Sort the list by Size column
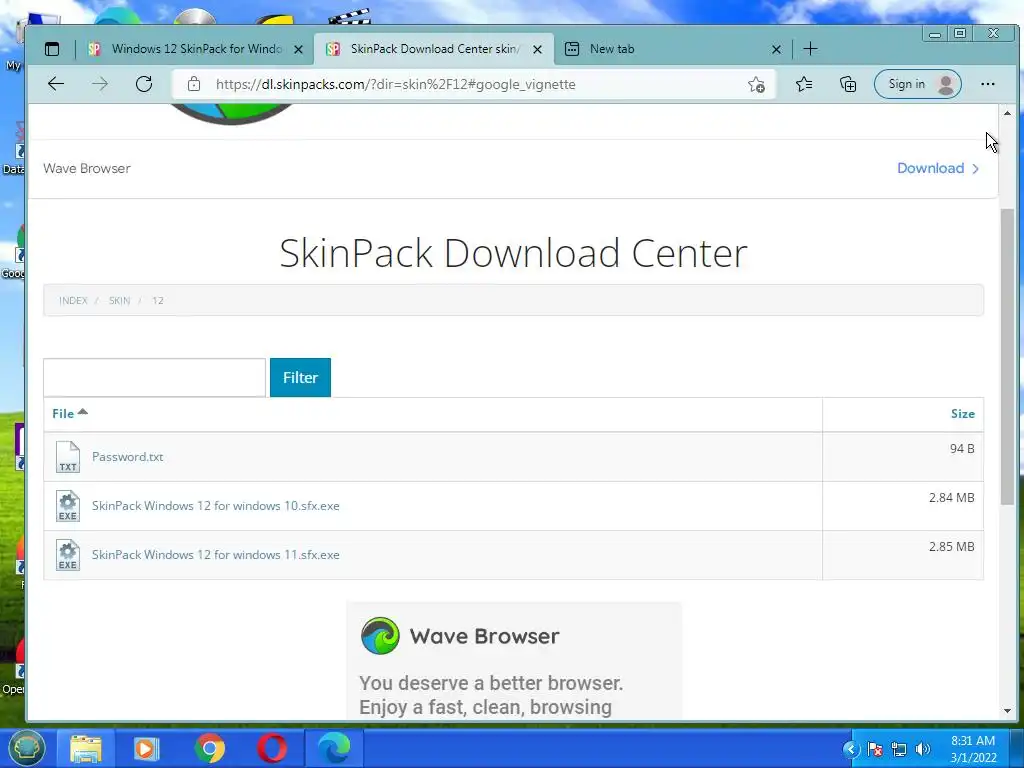1024x768 pixels. [963, 413]
